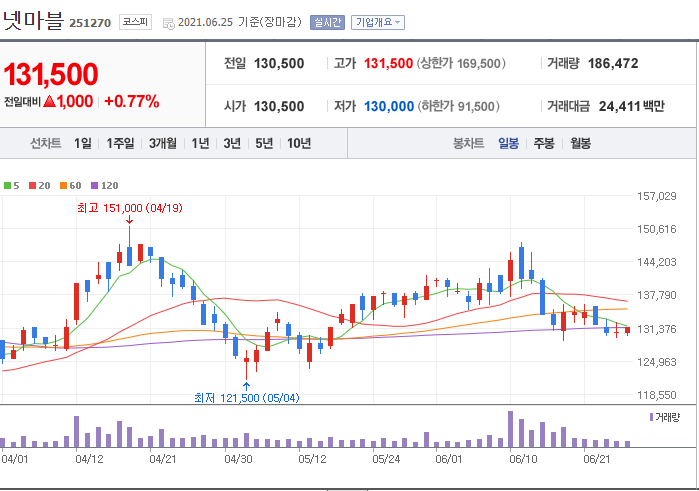Click the 저가 value 130,000

(x=389, y=106)
